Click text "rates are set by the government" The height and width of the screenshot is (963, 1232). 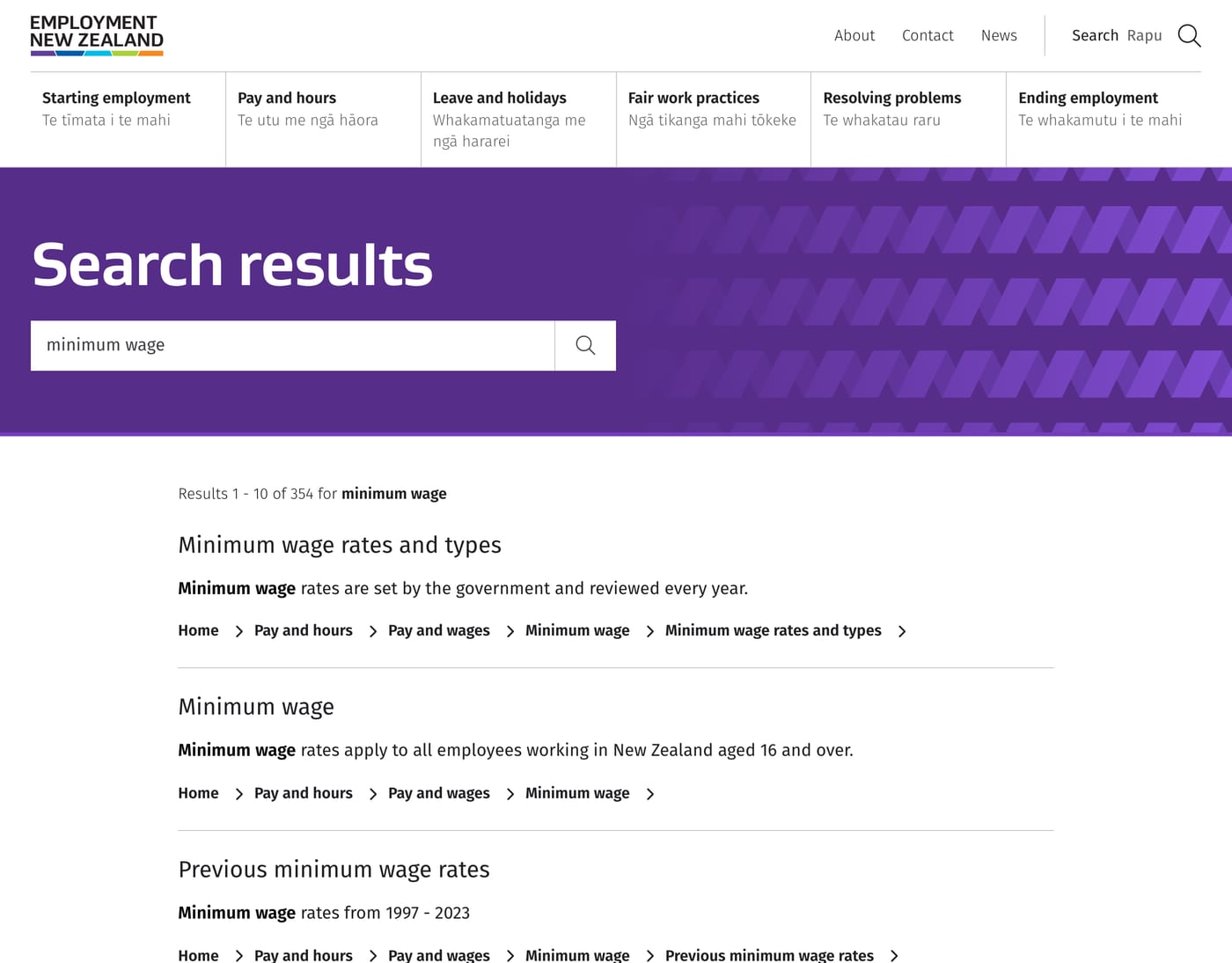coord(426,588)
